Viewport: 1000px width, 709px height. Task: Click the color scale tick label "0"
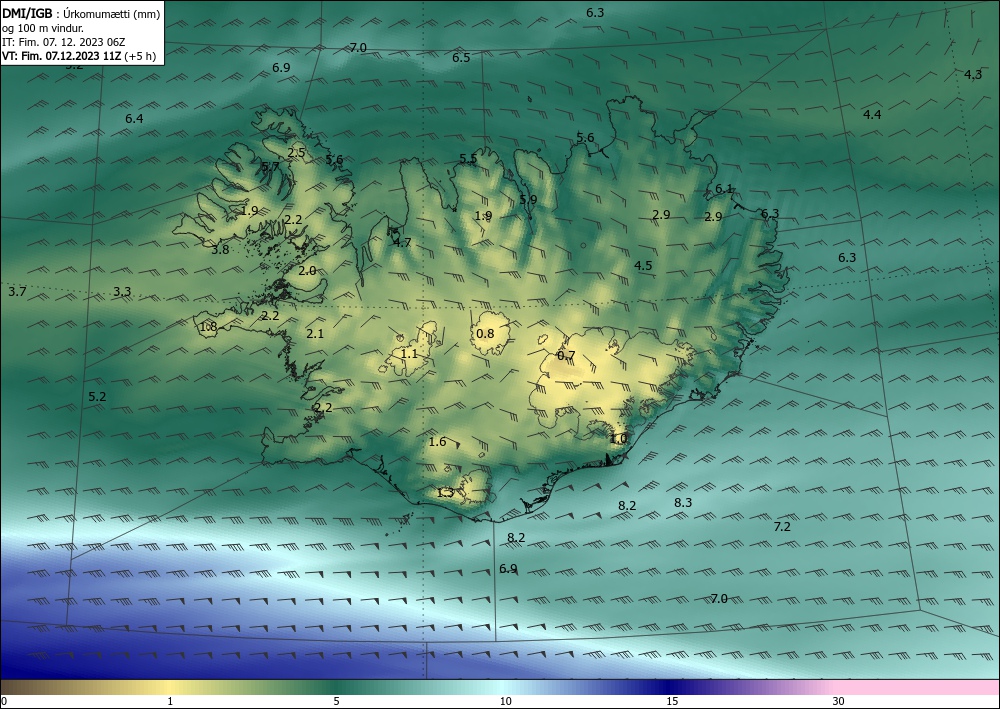pyautogui.click(x=4, y=701)
